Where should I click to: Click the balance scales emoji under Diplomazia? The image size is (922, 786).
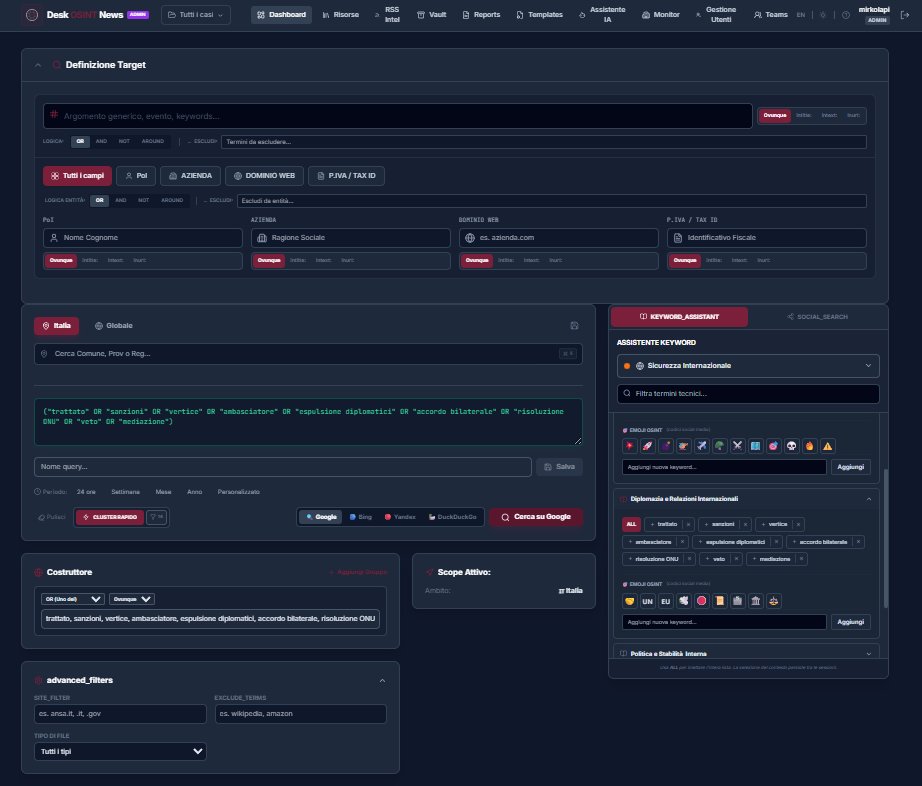pos(774,601)
